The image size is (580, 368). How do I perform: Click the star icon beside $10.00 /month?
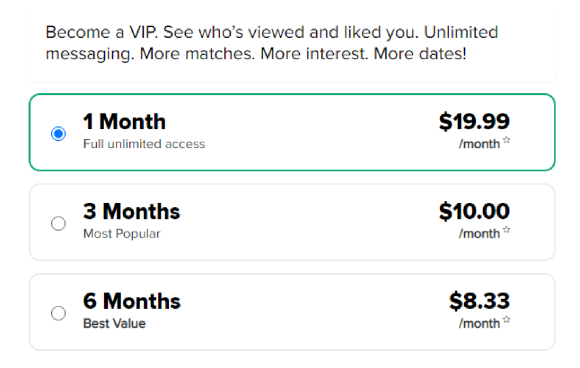pyautogui.click(x=506, y=230)
